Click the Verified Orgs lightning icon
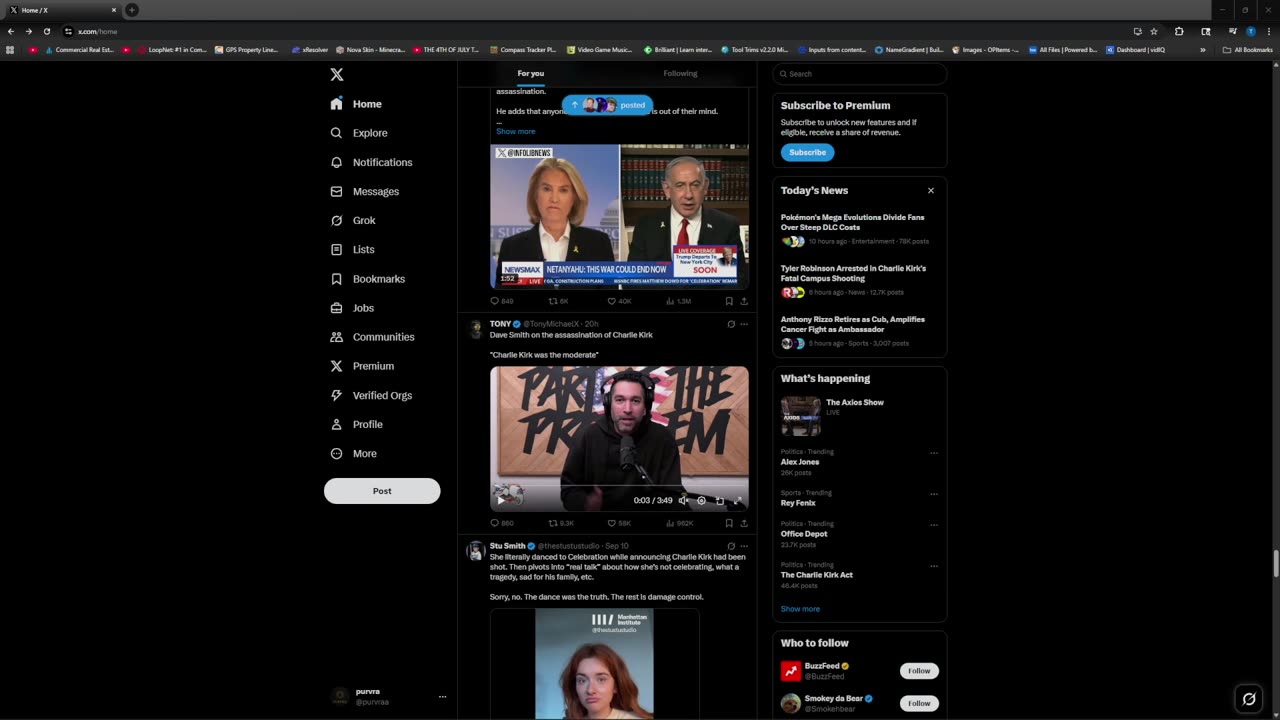The height and width of the screenshot is (720, 1280). tap(337, 395)
